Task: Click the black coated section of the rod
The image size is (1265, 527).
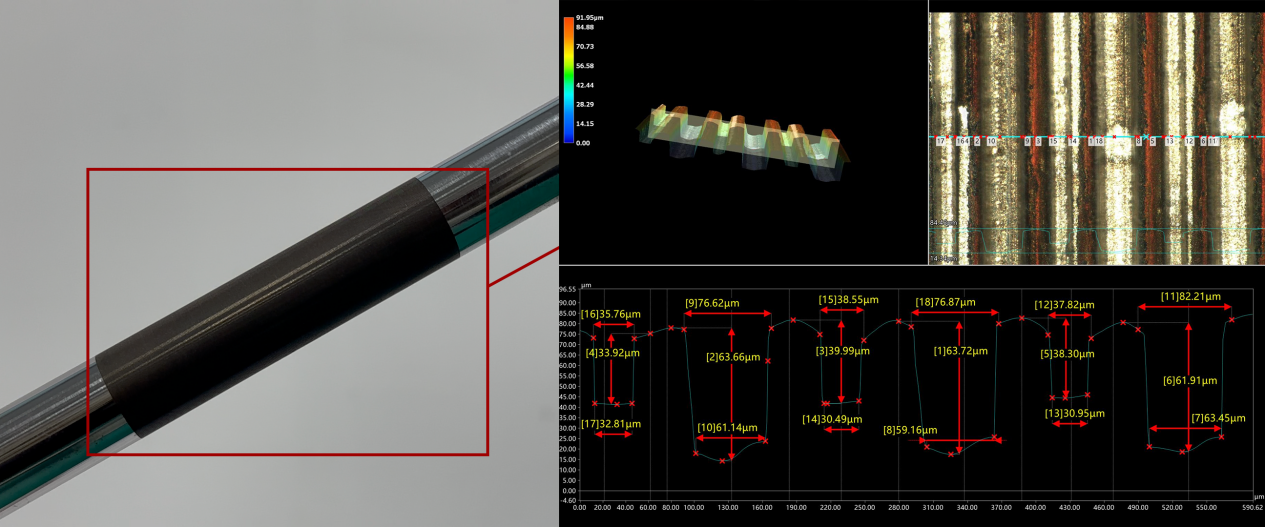Action: click(x=280, y=306)
